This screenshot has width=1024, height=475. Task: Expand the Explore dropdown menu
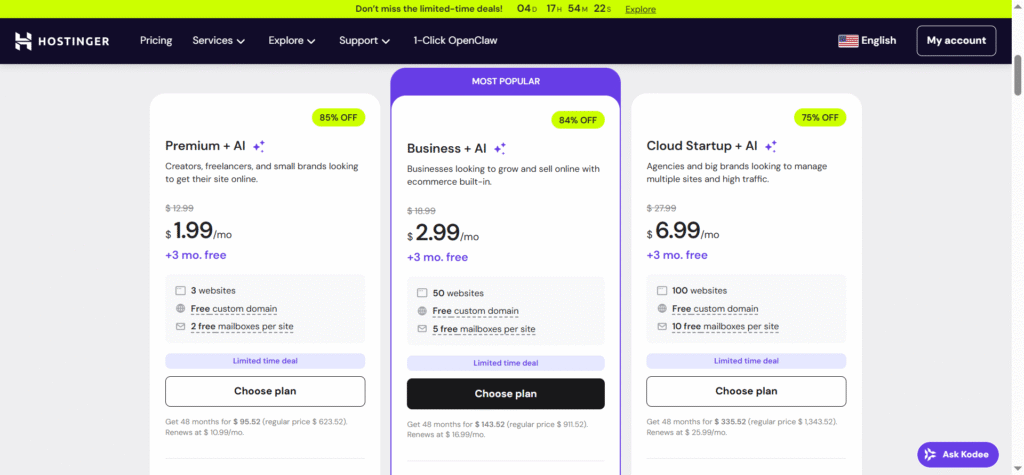pyautogui.click(x=291, y=41)
